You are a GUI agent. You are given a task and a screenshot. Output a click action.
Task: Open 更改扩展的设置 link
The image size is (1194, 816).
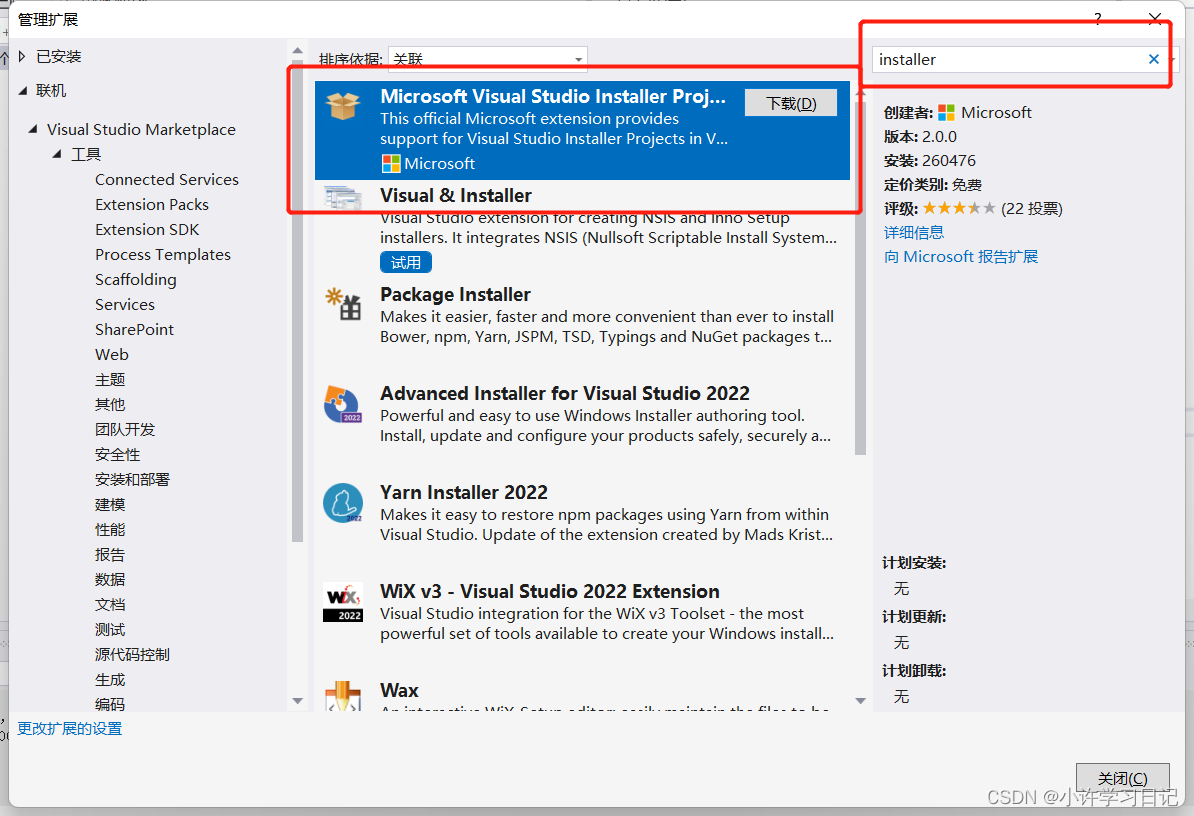[70, 728]
